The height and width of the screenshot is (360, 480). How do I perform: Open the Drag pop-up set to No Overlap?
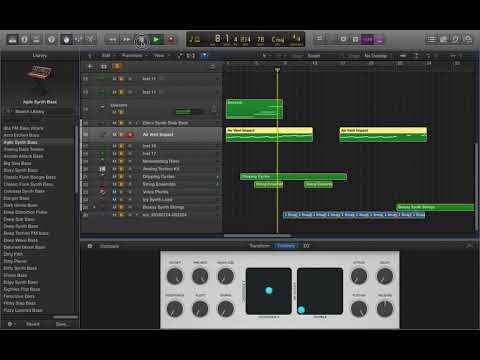pyautogui.click(x=376, y=56)
